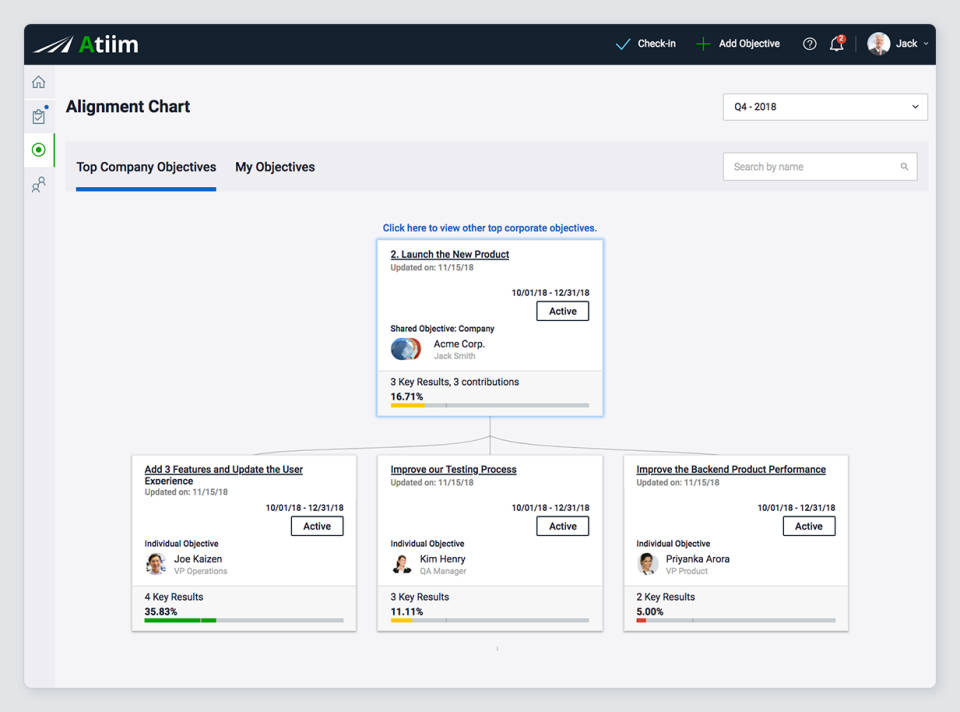960x712 pixels.
Task: Click the view other top corporate objectives link
Action: pyautogui.click(x=489, y=228)
